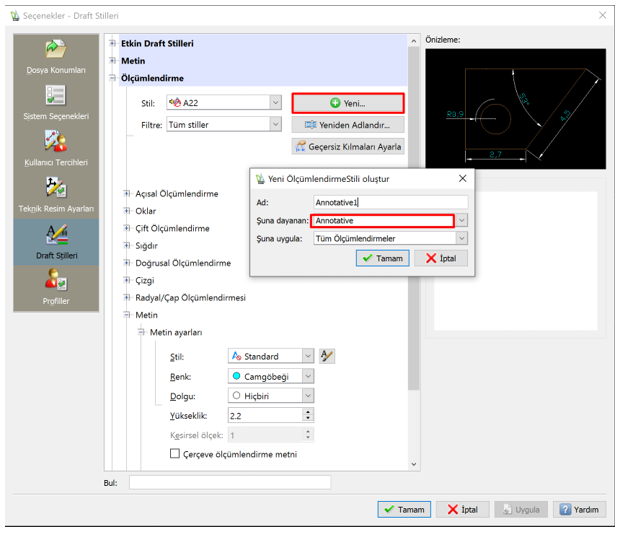This screenshot has height=533, width=619.
Task: Open Şuna uygula Tüm Ölçümlendirmeler dropdown
Action: [461, 238]
